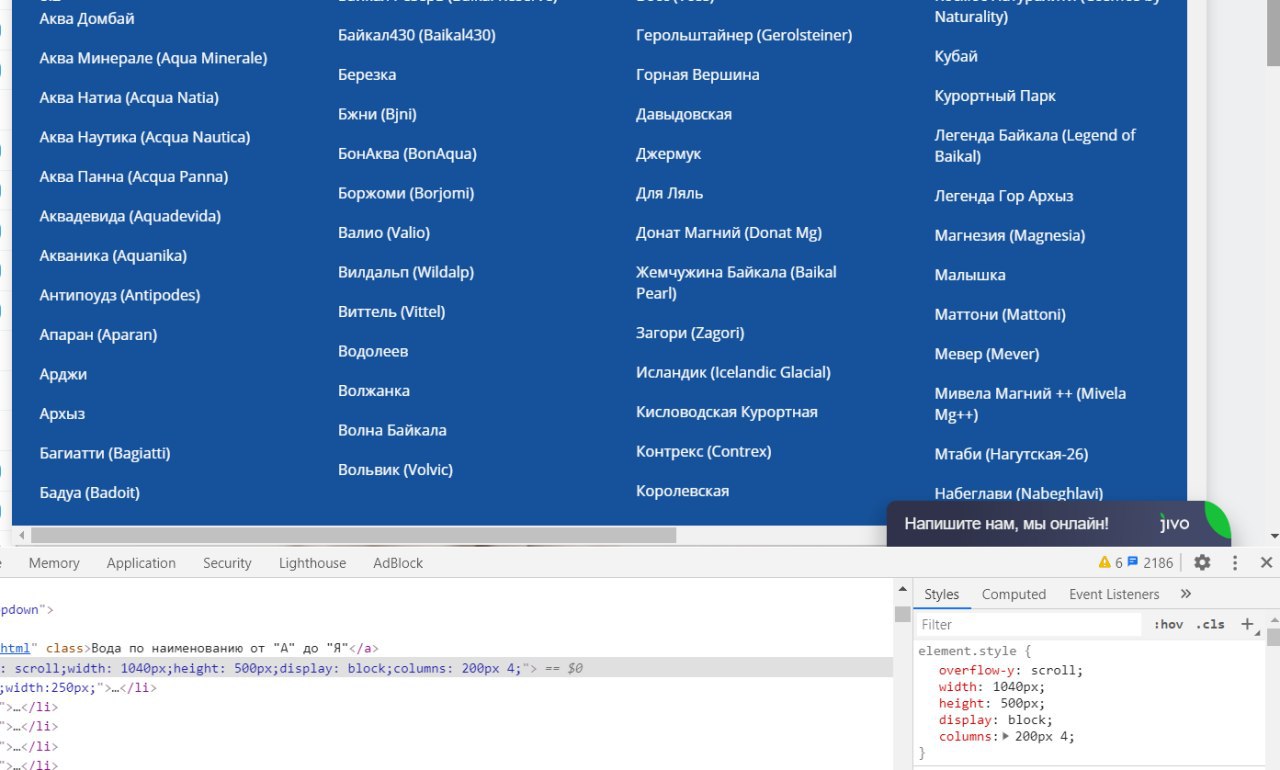The height and width of the screenshot is (770, 1280).
Task: Select the Styles tab
Action: (941, 594)
